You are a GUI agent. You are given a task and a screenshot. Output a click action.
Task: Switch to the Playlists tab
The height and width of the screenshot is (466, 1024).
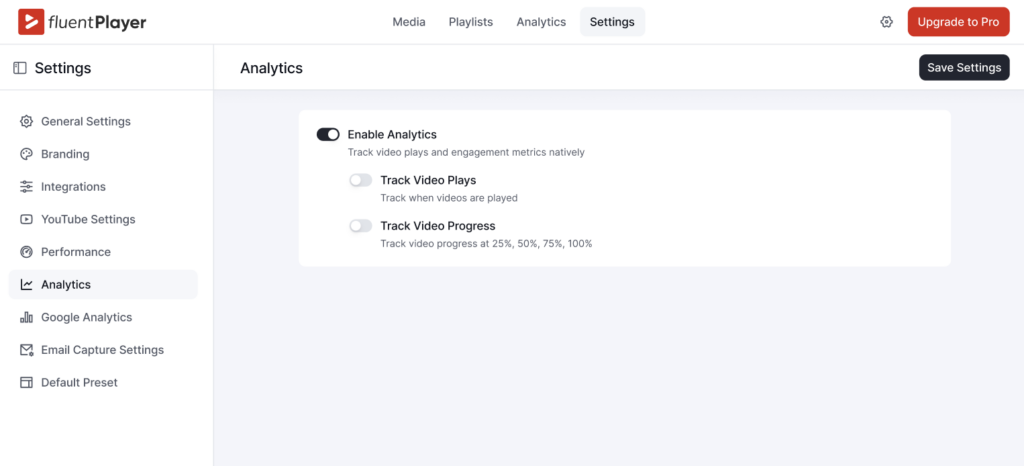pyautogui.click(x=470, y=22)
